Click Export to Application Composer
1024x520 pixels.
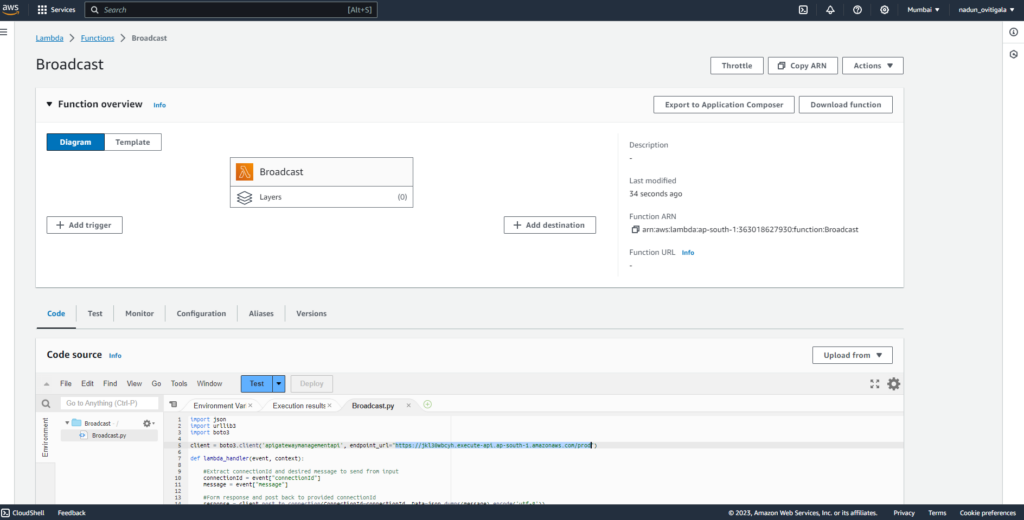point(724,105)
